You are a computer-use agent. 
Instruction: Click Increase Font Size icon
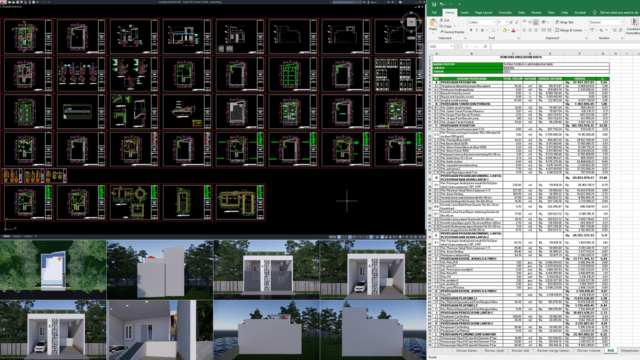(511, 22)
